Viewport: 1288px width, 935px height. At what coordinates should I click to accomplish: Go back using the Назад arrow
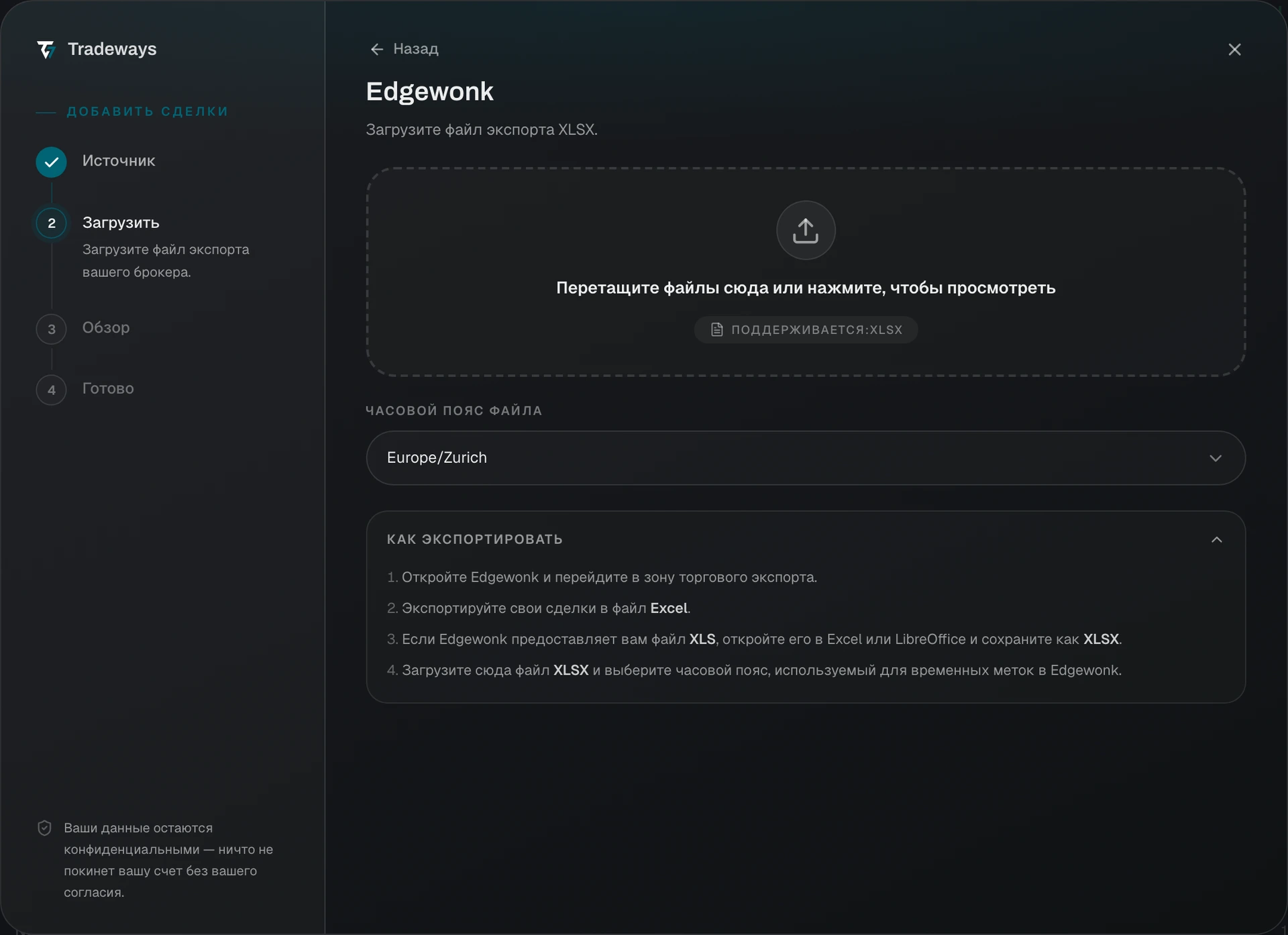(377, 49)
